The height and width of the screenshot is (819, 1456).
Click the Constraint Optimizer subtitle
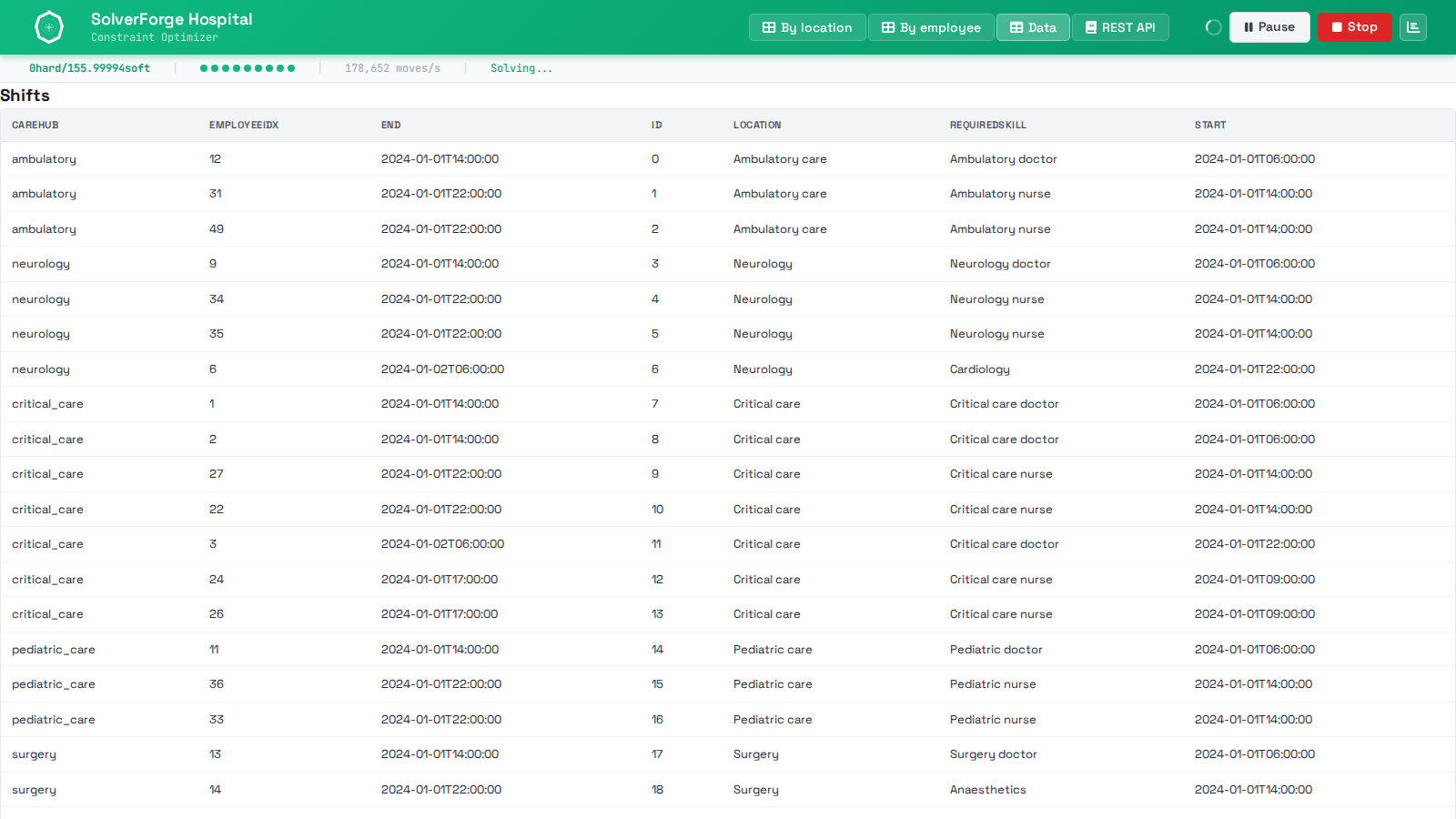pyautogui.click(x=155, y=37)
